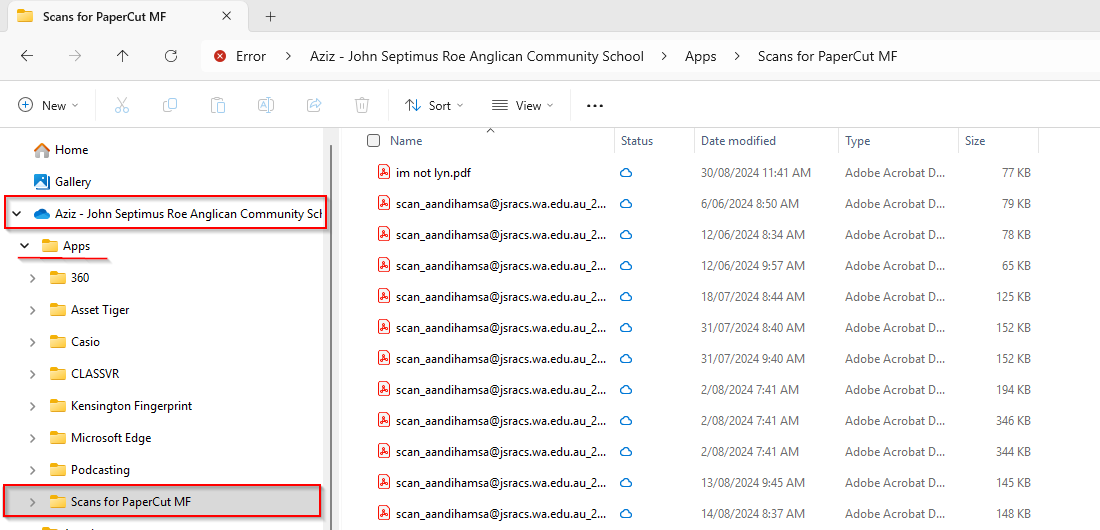Navigate to Apps in breadcrumb path
Image resolution: width=1100 pixels, height=530 pixels.
pyautogui.click(x=700, y=56)
